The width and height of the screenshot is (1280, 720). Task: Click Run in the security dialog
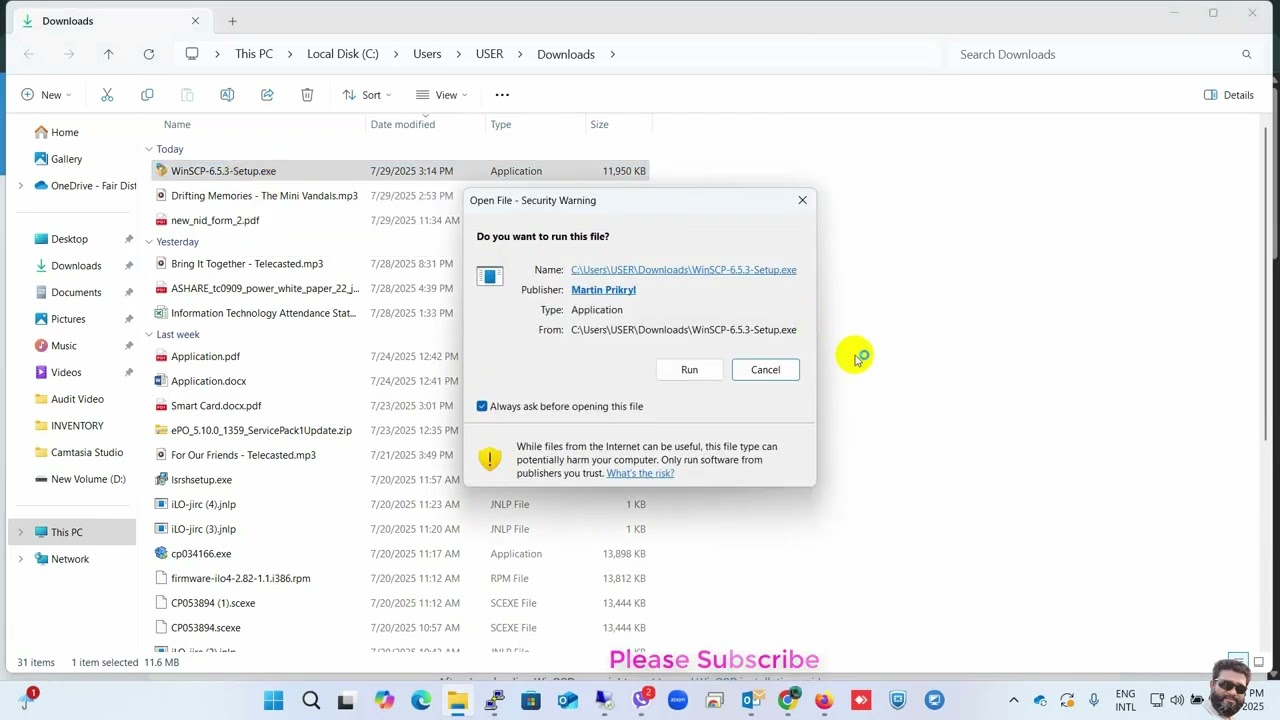pos(690,370)
